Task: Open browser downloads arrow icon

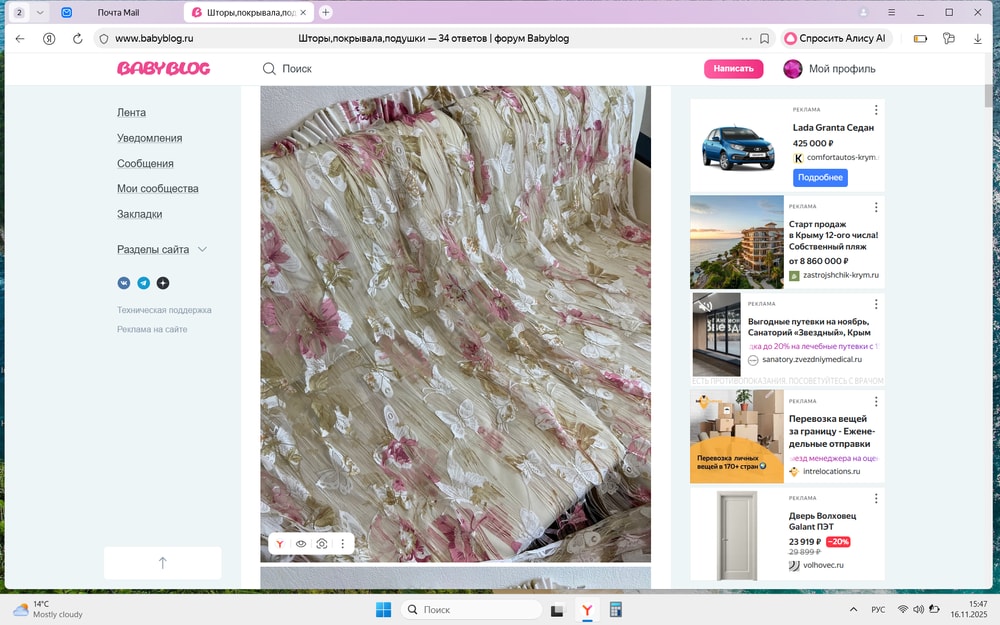Action: [977, 39]
